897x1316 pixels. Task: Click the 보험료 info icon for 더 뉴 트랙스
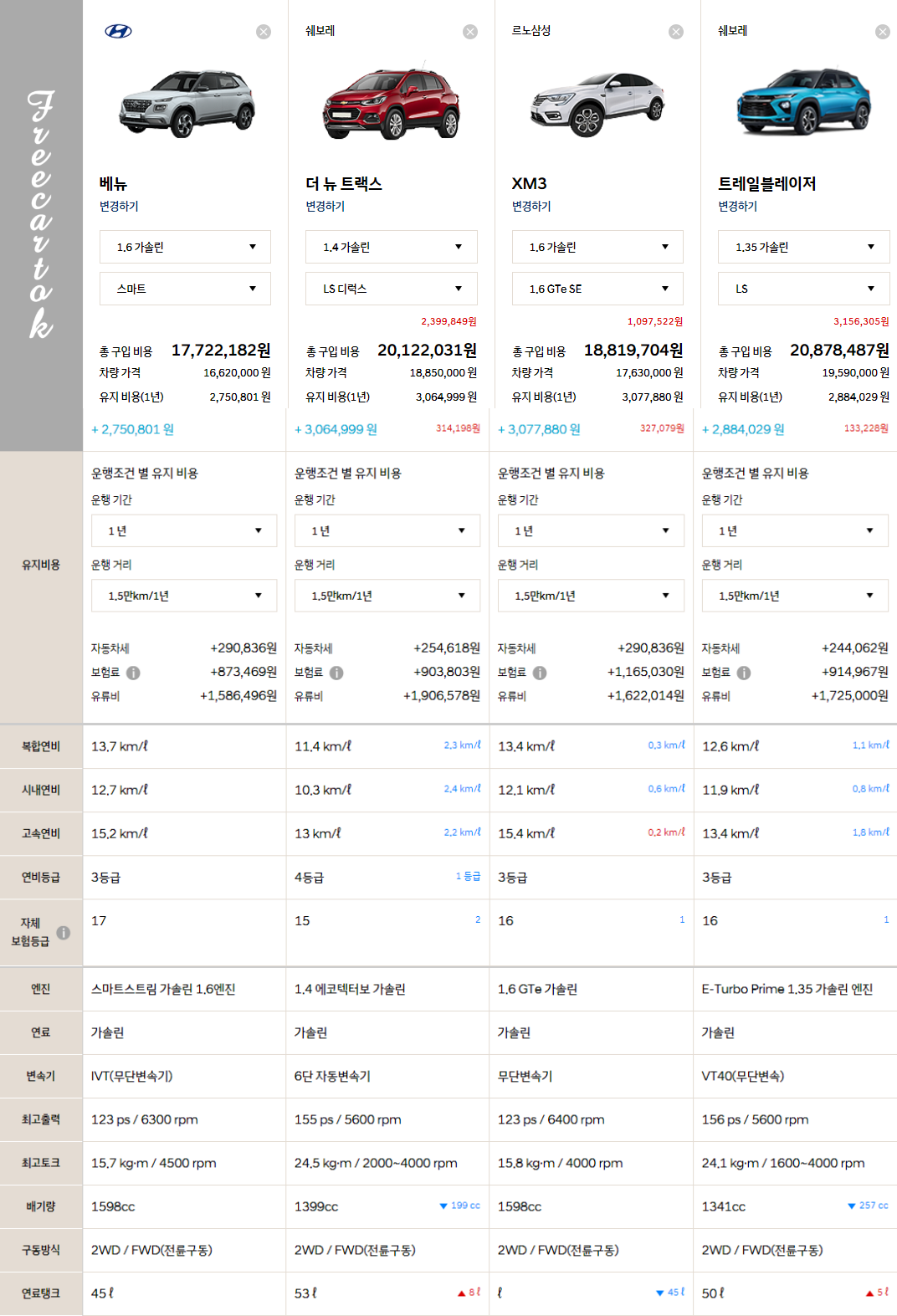click(336, 673)
